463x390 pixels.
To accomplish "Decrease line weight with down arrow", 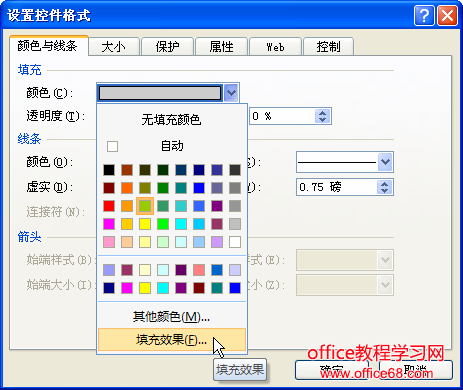I will (x=385, y=191).
